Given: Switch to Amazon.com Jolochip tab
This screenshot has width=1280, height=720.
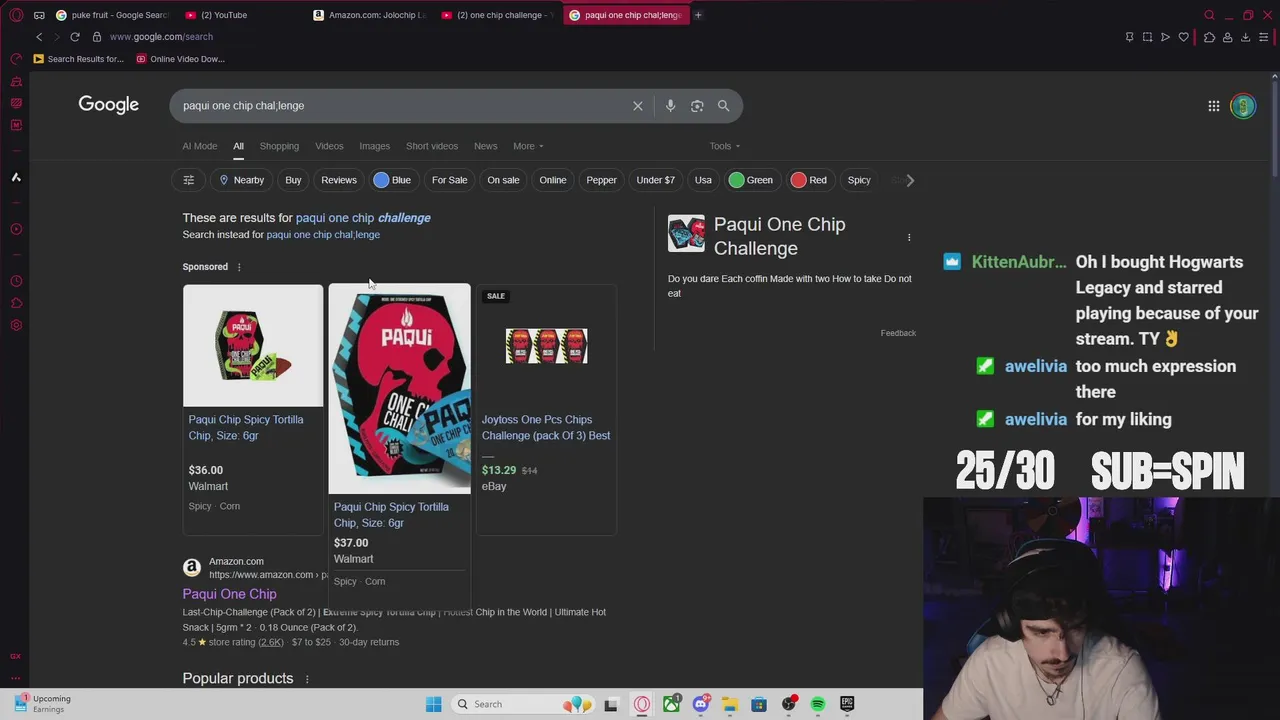Looking at the screenshot, I should (x=370, y=15).
